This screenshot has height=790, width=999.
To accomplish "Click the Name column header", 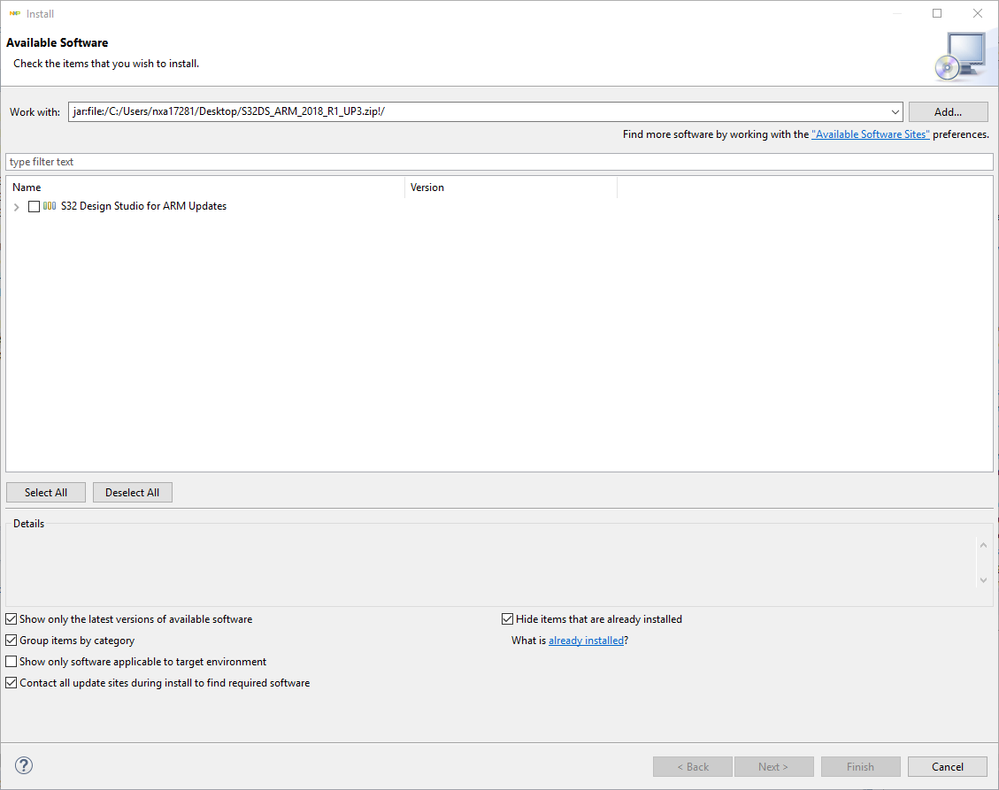I will click(x=205, y=187).
